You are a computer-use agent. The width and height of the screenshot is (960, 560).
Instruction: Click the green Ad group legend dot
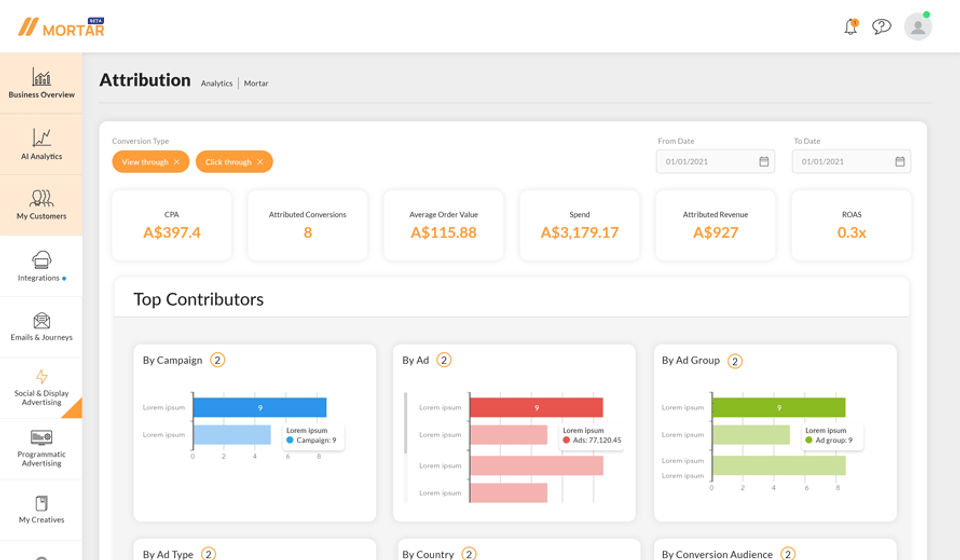(809, 440)
